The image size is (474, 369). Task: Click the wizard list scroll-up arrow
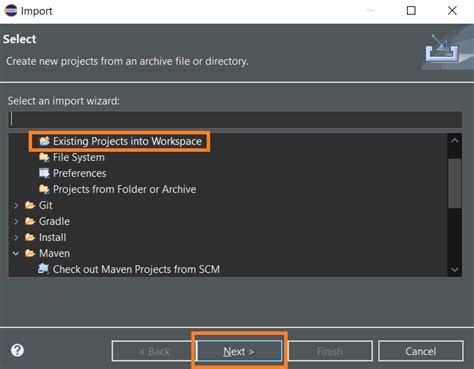tap(455, 141)
